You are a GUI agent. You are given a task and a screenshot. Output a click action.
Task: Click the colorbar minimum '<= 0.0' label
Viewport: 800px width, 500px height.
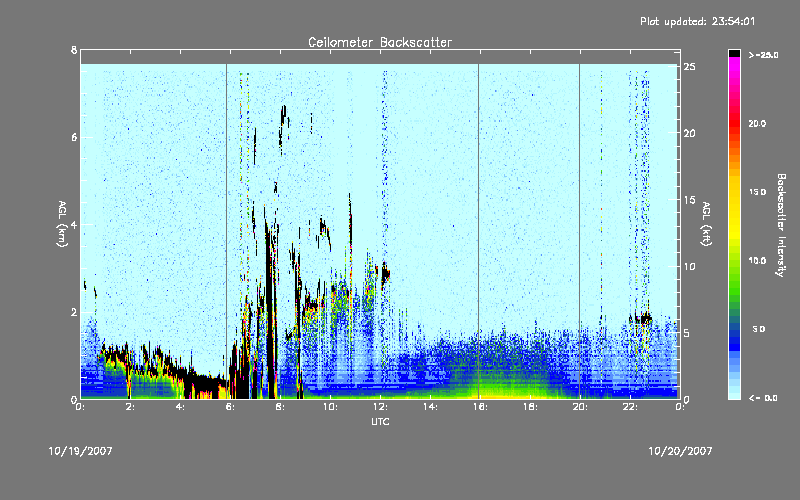pyautogui.click(x=763, y=398)
